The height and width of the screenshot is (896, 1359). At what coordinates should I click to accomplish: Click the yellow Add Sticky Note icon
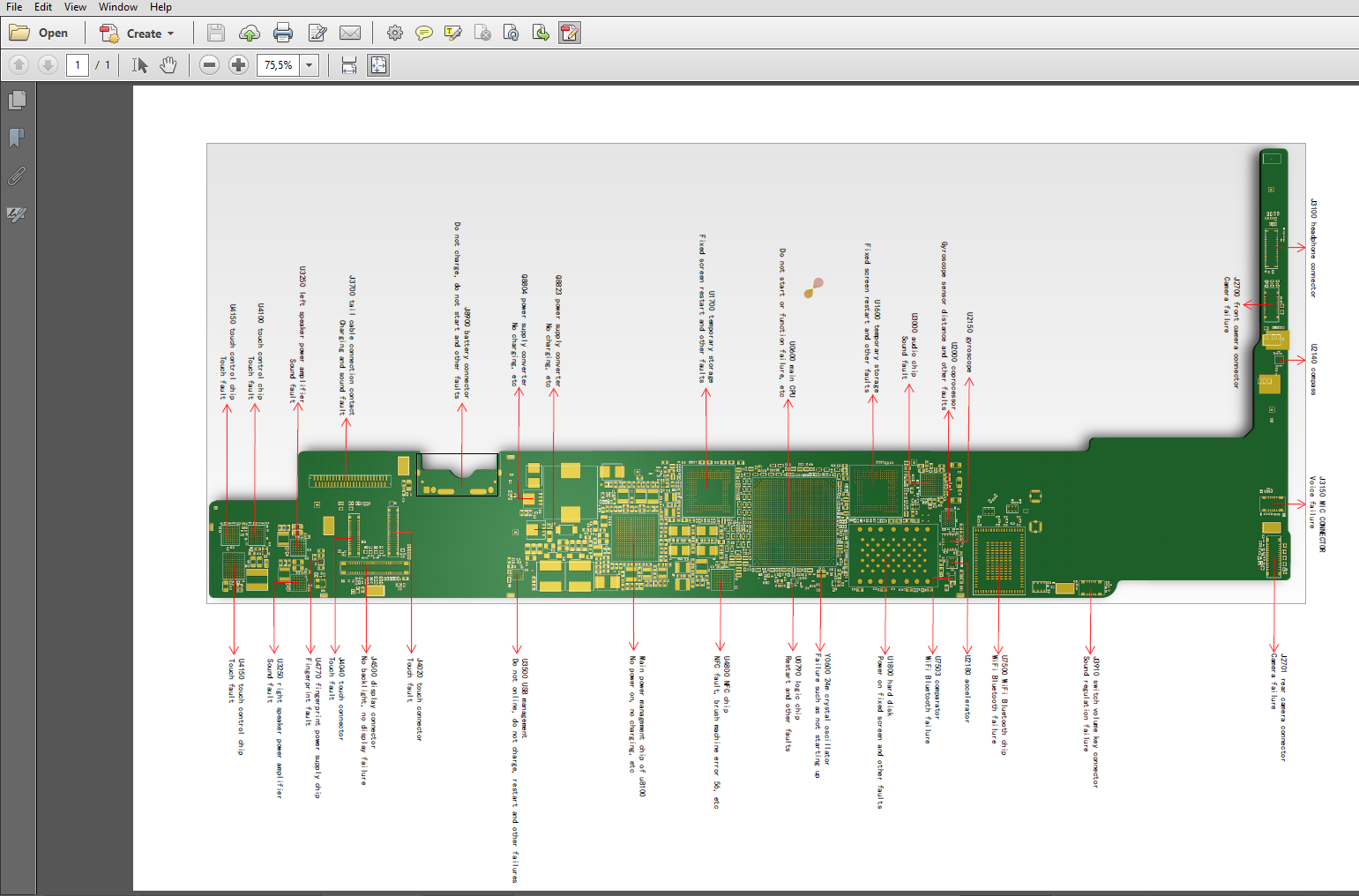[x=424, y=34]
